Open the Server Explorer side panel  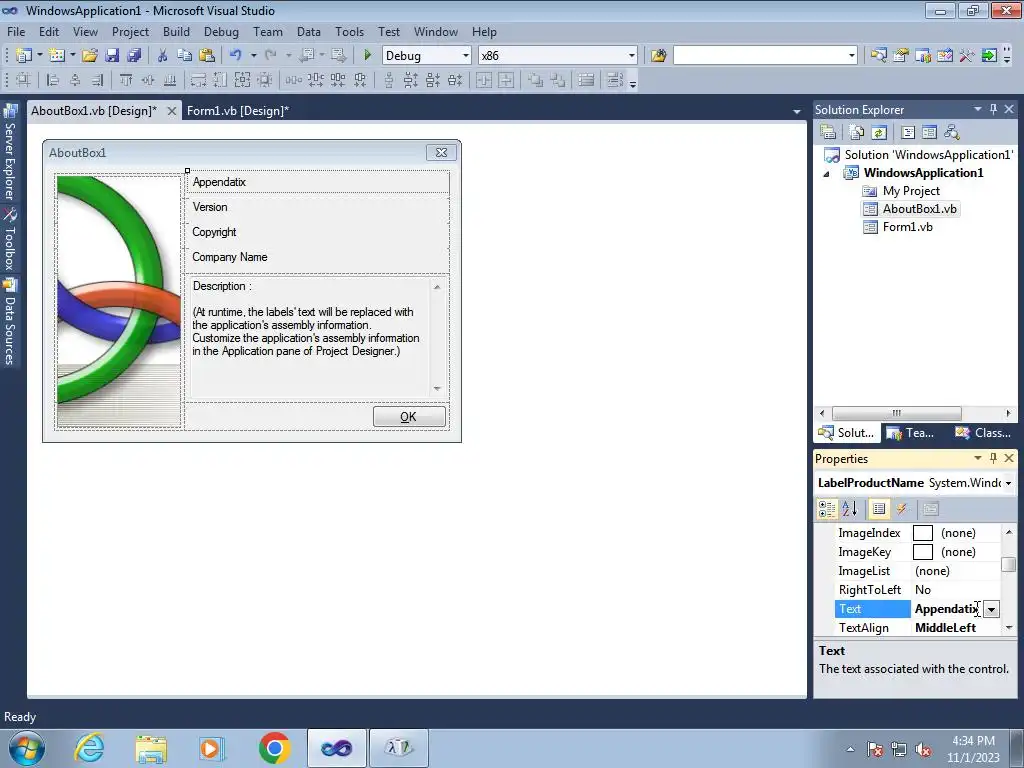tap(10, 154)
